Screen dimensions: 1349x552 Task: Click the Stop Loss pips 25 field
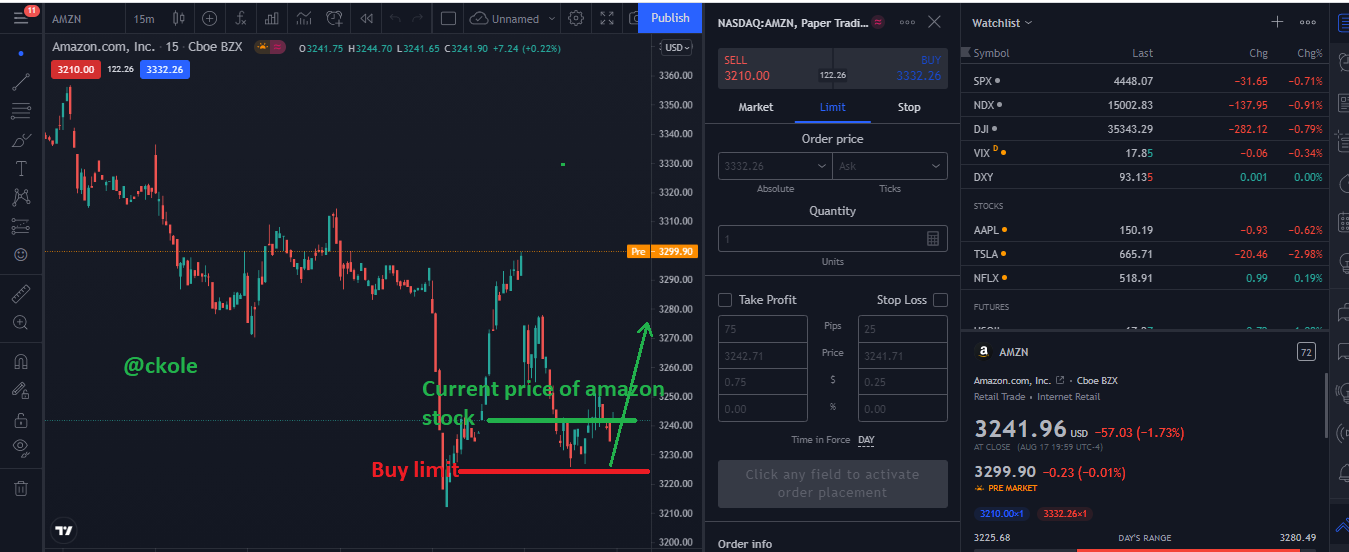(902, 329)
